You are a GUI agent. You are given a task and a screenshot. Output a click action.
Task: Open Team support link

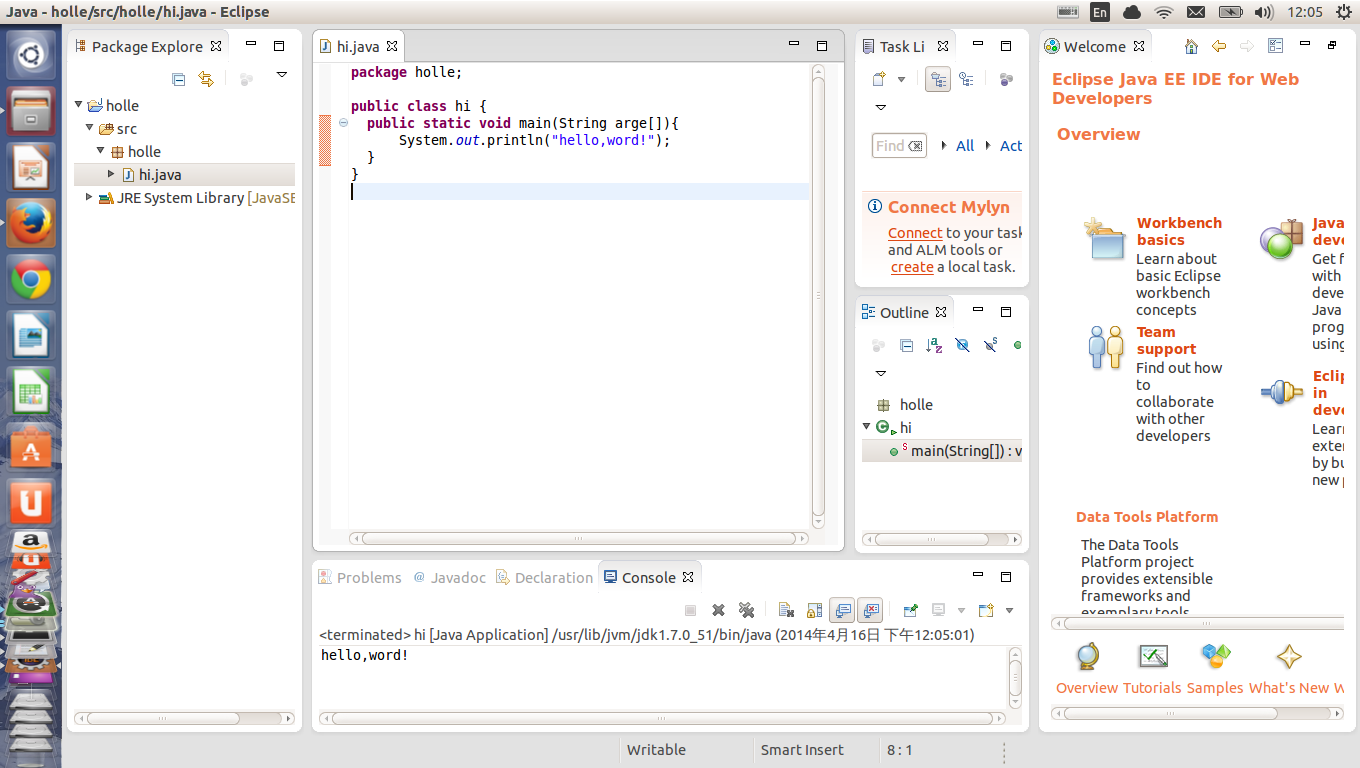pyautogui.click(x=1166, y=340)
